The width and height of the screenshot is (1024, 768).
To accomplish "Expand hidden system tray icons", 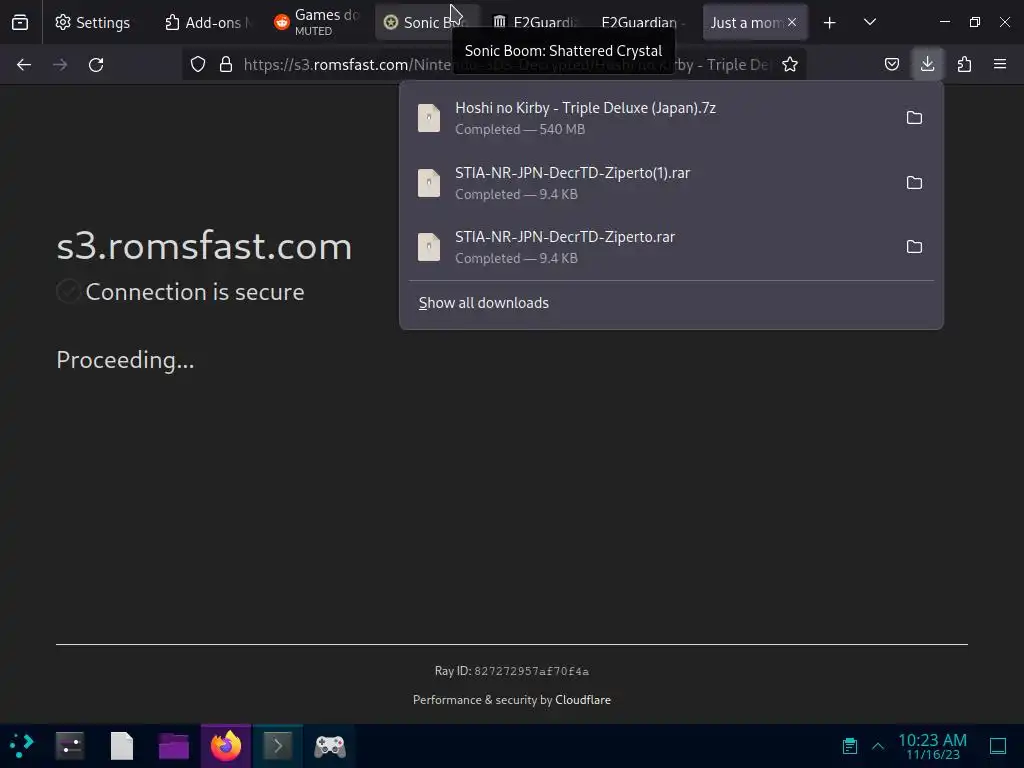I will point(878,746).
